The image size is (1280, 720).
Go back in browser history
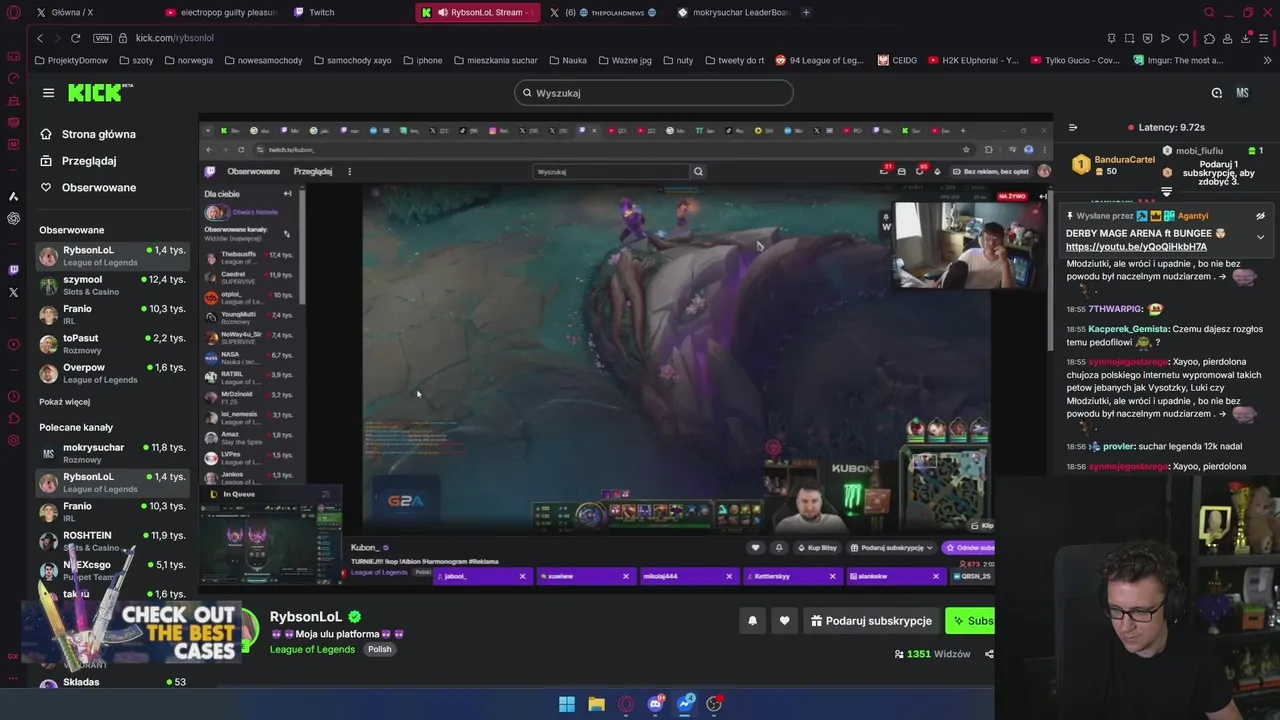click(x=40, y=38)
